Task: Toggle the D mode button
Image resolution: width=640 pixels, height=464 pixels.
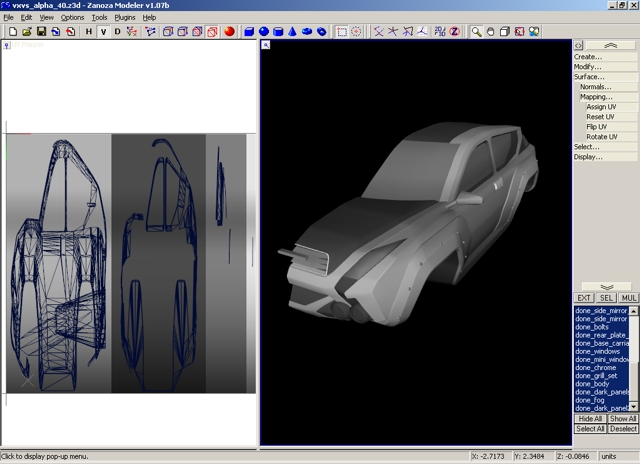Action: pos(117,31)
